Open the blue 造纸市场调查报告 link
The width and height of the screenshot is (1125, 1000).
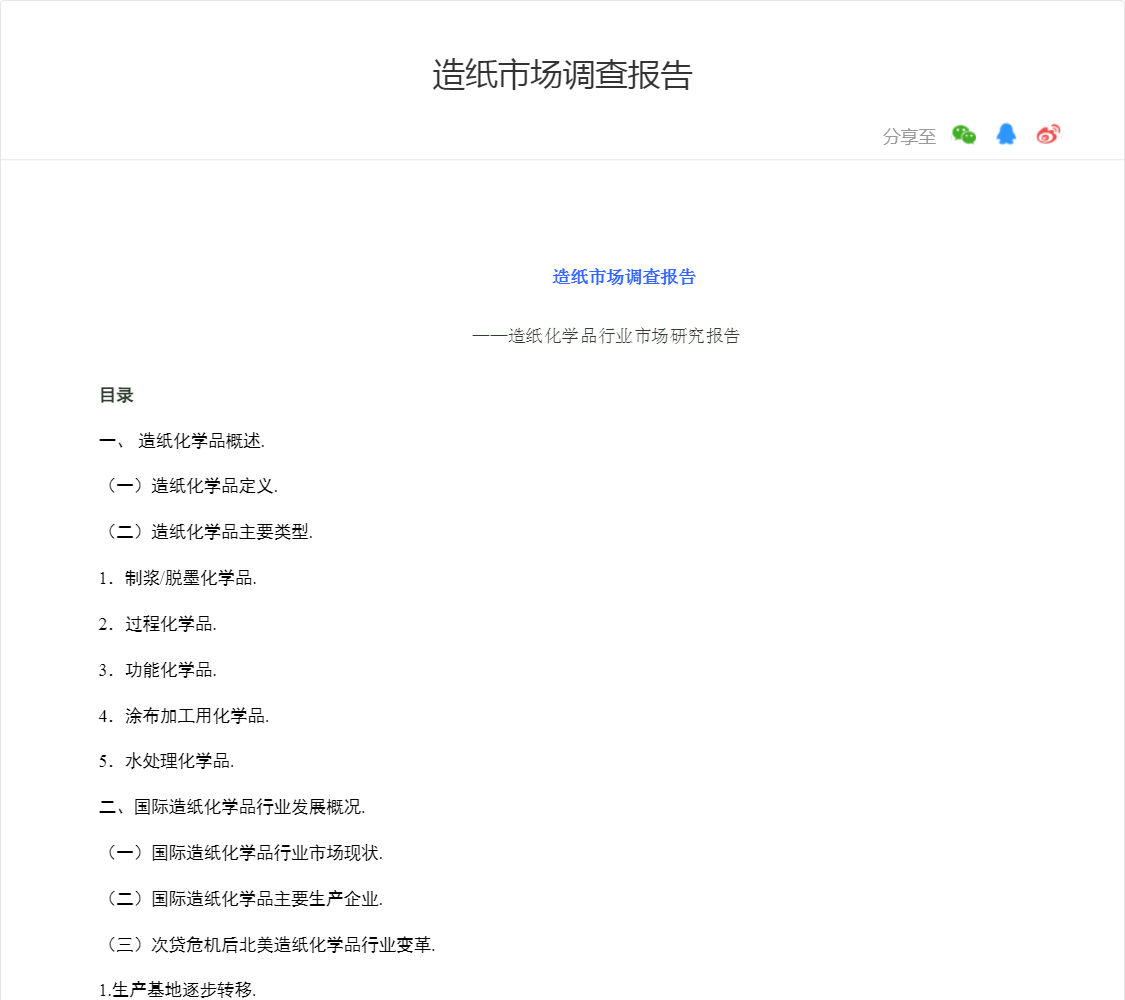coord(623,277)
